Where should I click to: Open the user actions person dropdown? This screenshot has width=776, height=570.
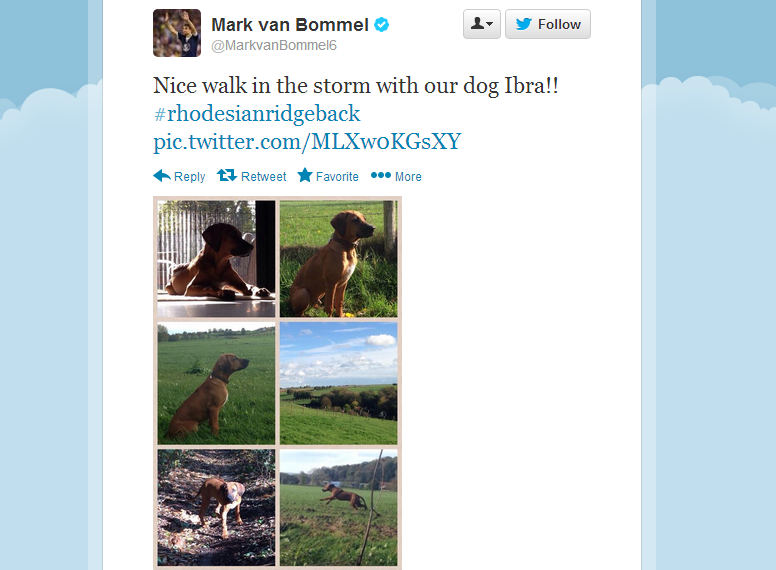pyautogui.click(x=481, y=24)
